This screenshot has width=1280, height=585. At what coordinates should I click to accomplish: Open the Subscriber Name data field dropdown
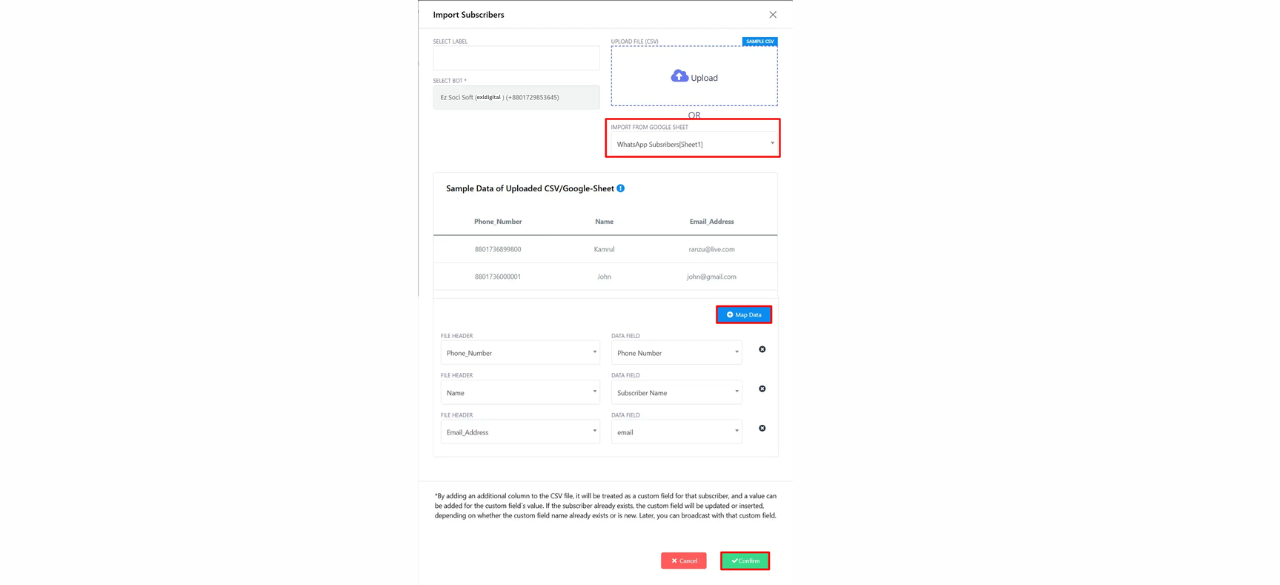677,392
